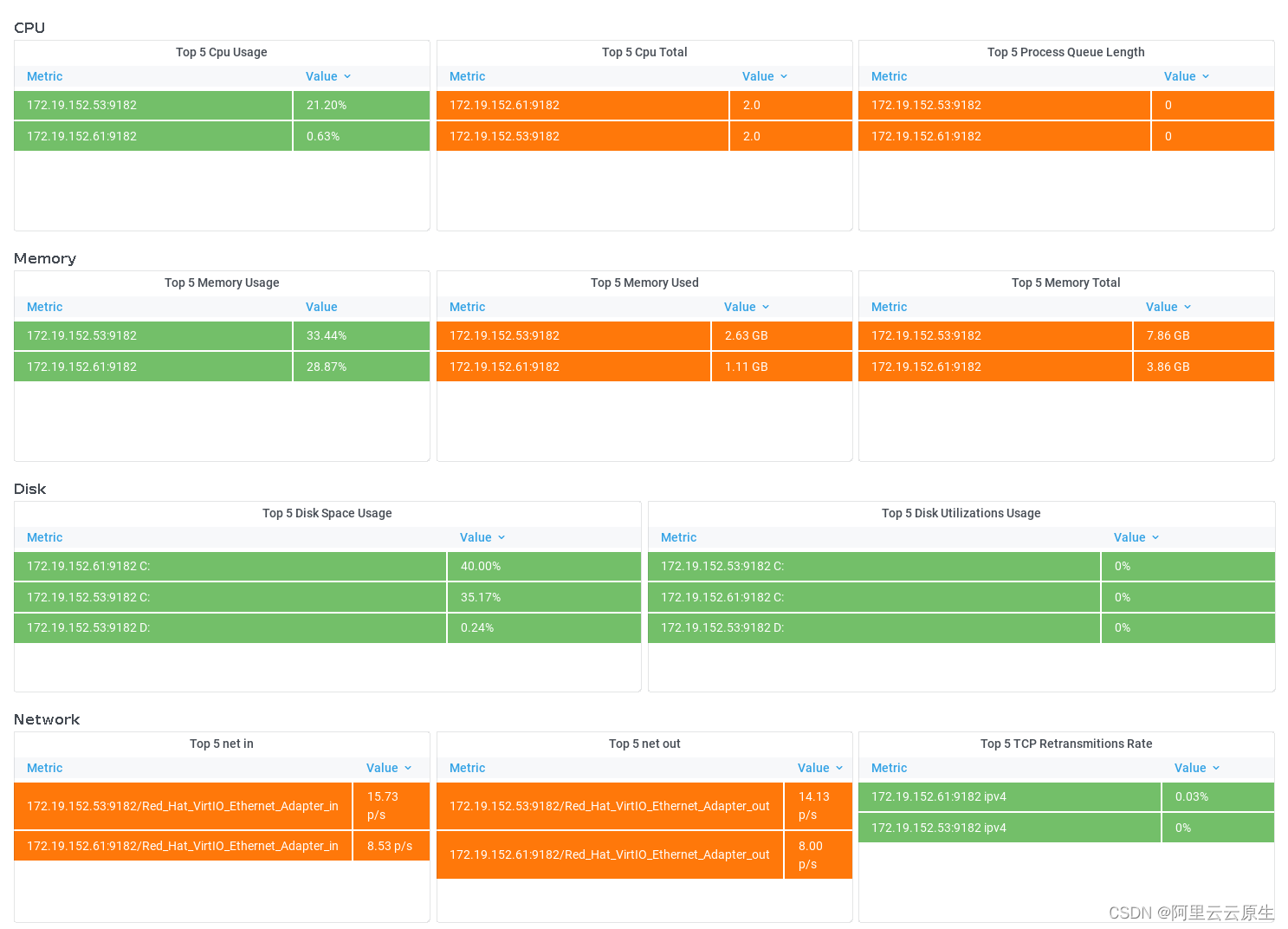The width and height of the screenshot is (1288, 929).
Task: Open Top 5 Cpu Usage panel title
Action: (x=222, y=52)
